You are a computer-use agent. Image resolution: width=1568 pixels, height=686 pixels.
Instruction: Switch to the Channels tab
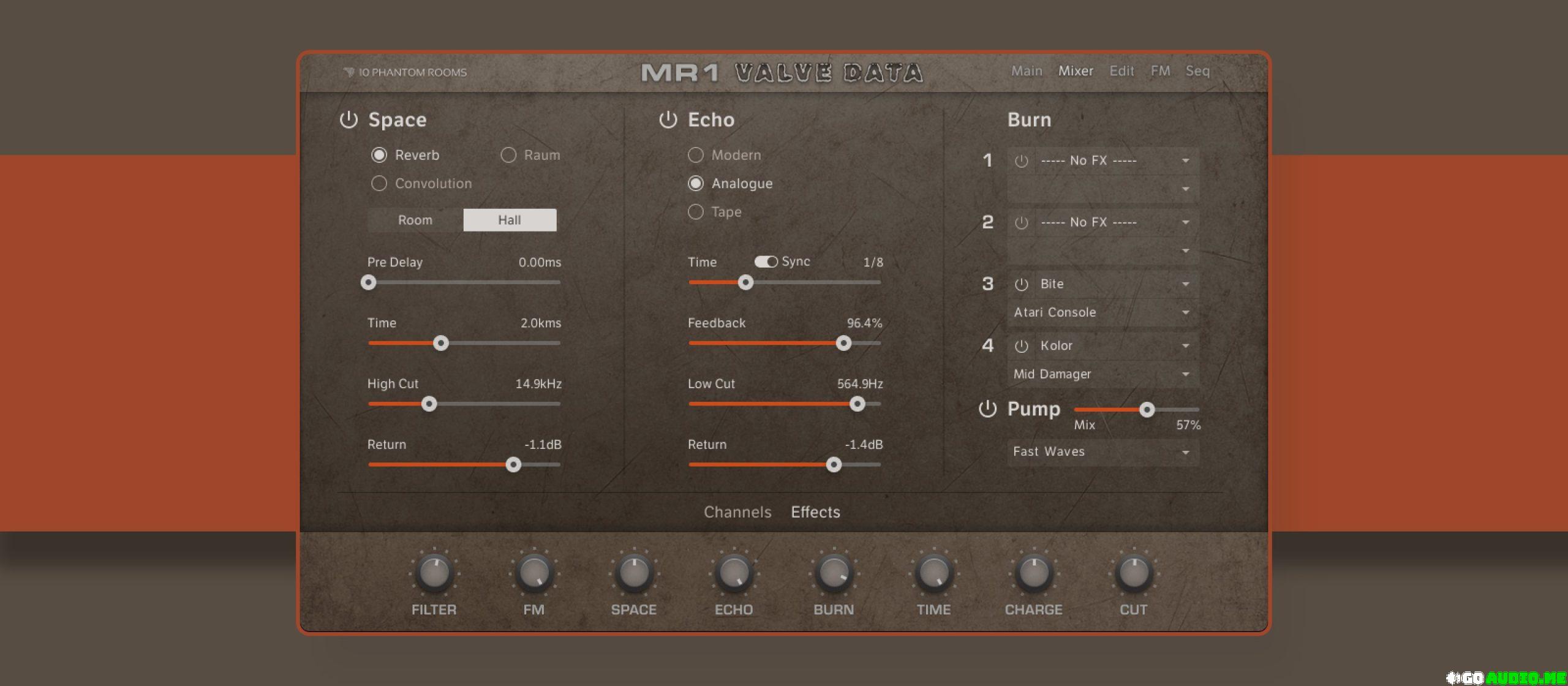tap(737, 512)
